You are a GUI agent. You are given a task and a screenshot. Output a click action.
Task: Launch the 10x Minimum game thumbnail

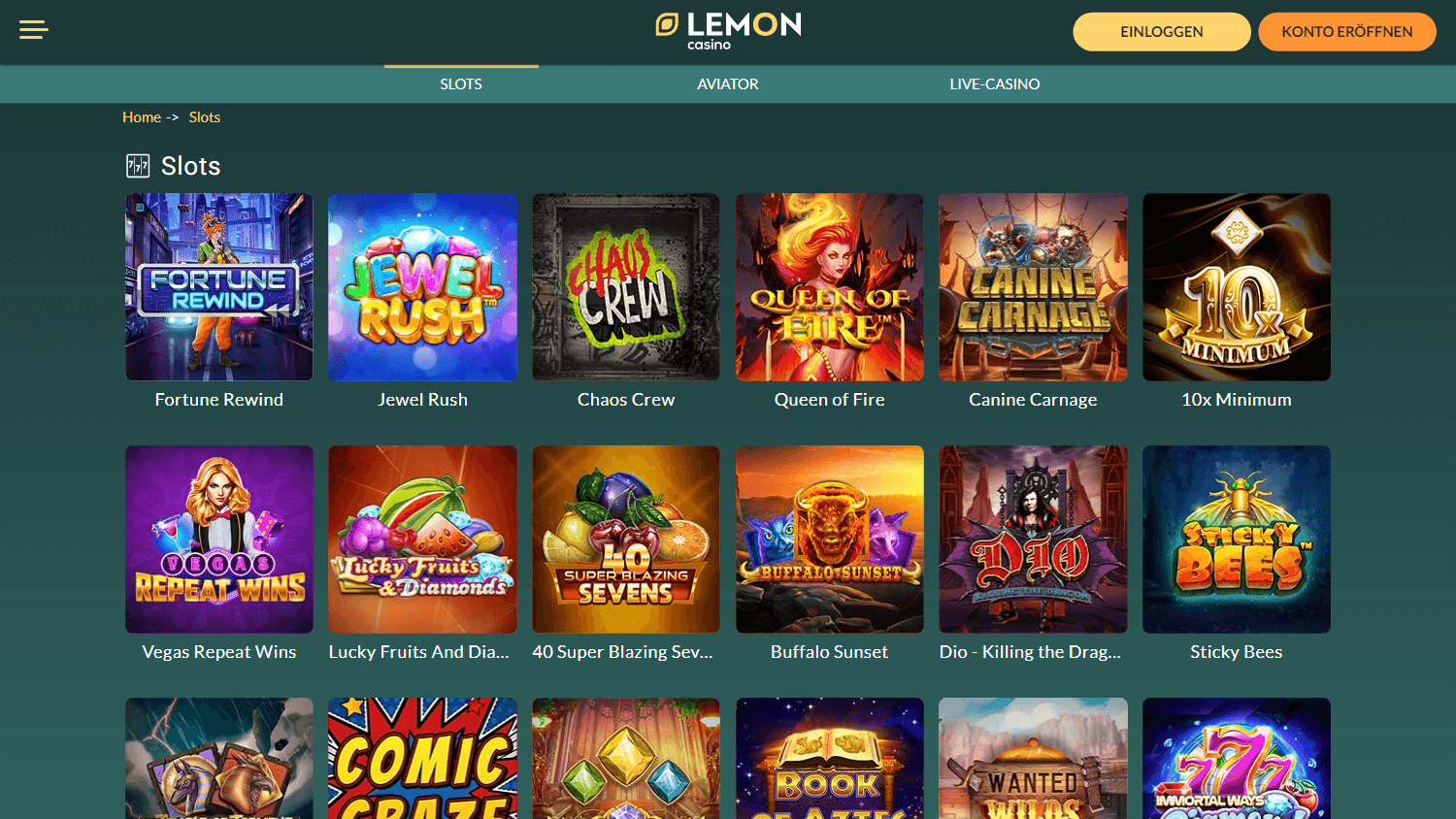(x=1237, y=287)
